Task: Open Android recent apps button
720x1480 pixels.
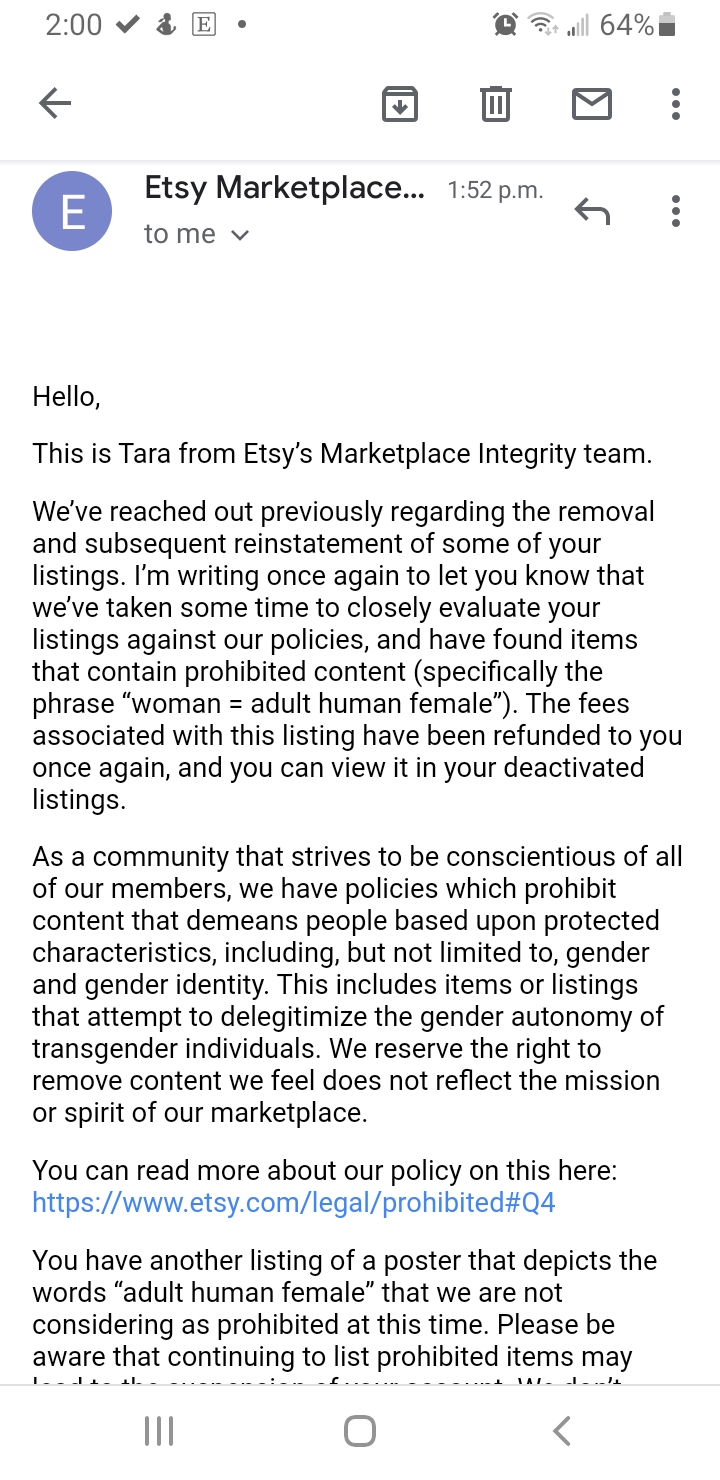Action: [x=159, y=1431]
